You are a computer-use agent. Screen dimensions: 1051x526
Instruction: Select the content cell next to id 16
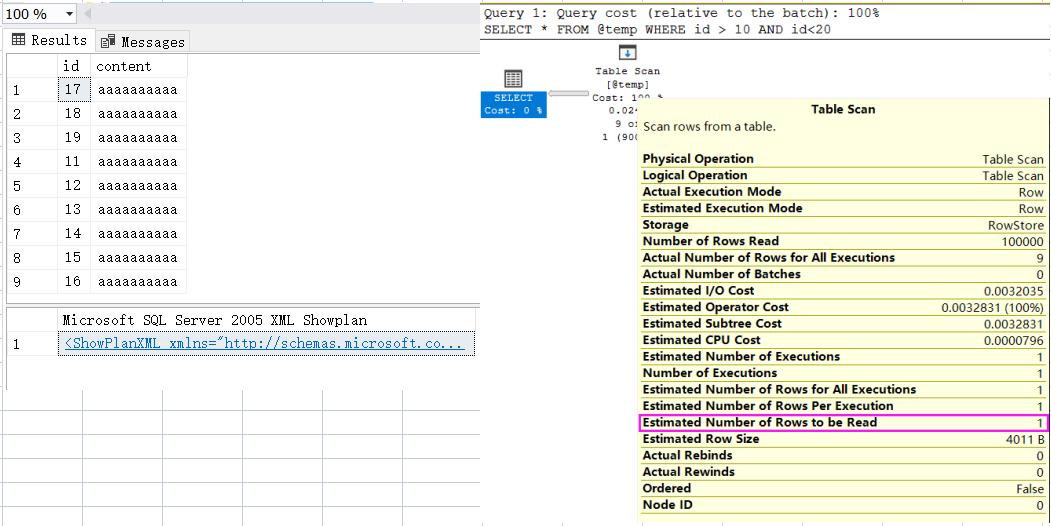click(x=137, y=282)
